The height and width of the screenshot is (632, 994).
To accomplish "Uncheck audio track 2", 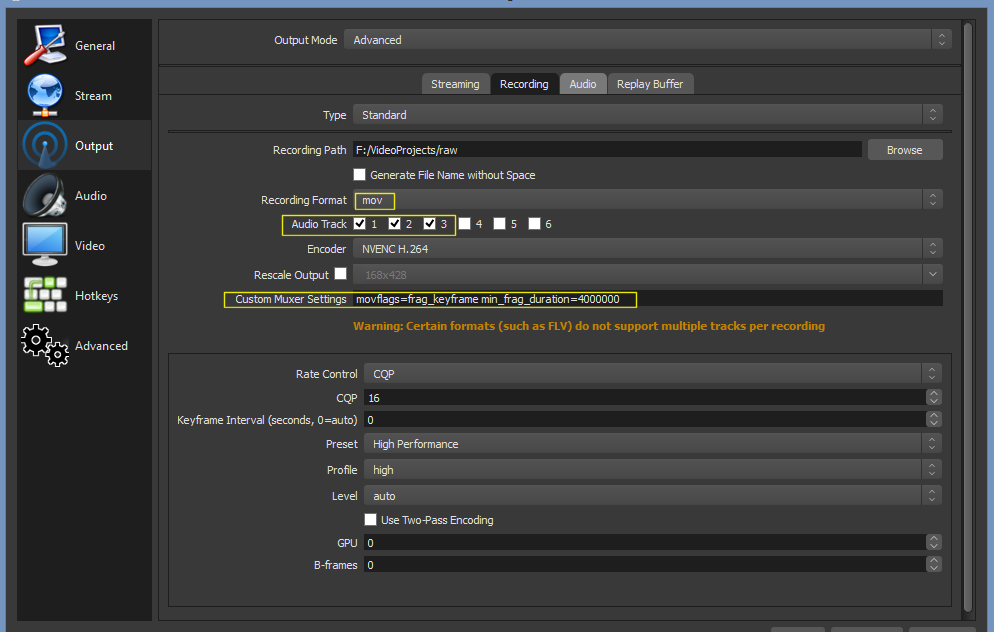I will point(394,224).
